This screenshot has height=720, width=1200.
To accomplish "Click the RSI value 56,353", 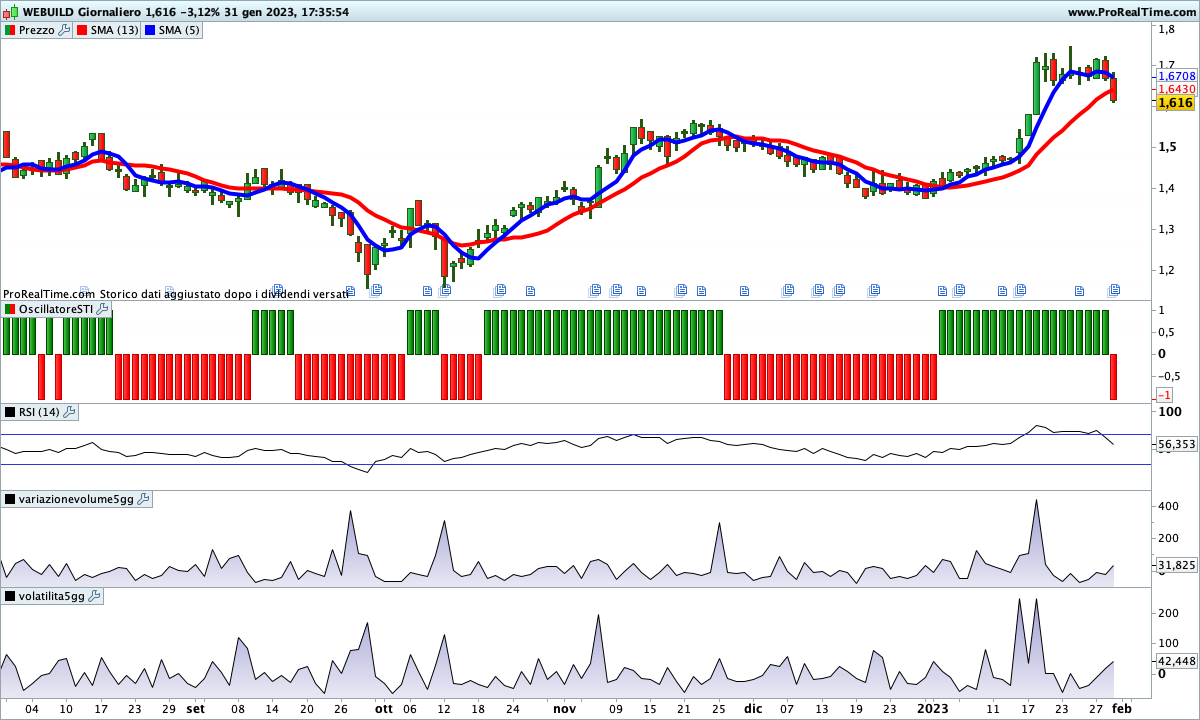I will tap(1177, 444).
